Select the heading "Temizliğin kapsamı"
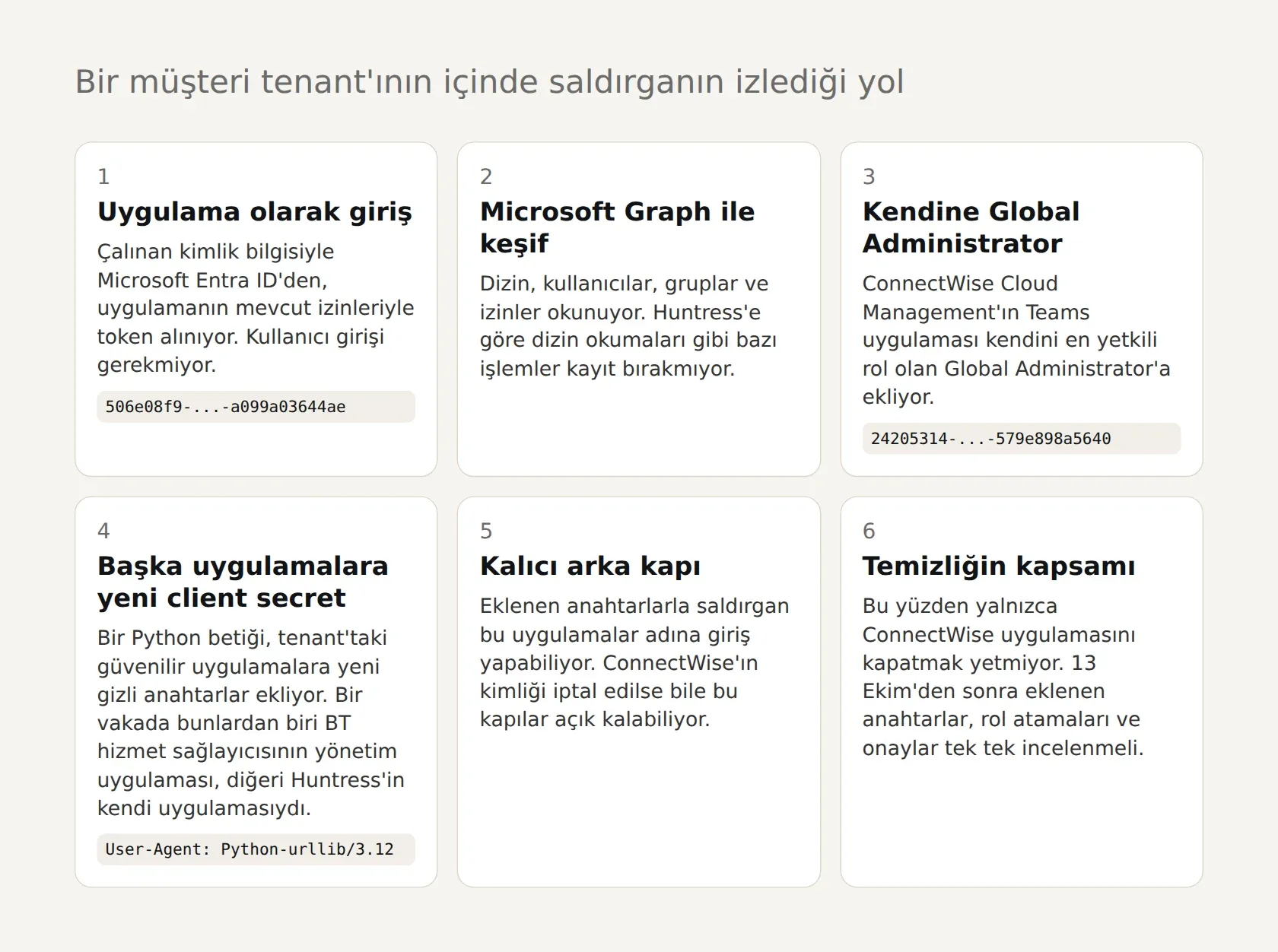Image resolution: width=1278 pixels, height=952 pixels. point(999,566)
